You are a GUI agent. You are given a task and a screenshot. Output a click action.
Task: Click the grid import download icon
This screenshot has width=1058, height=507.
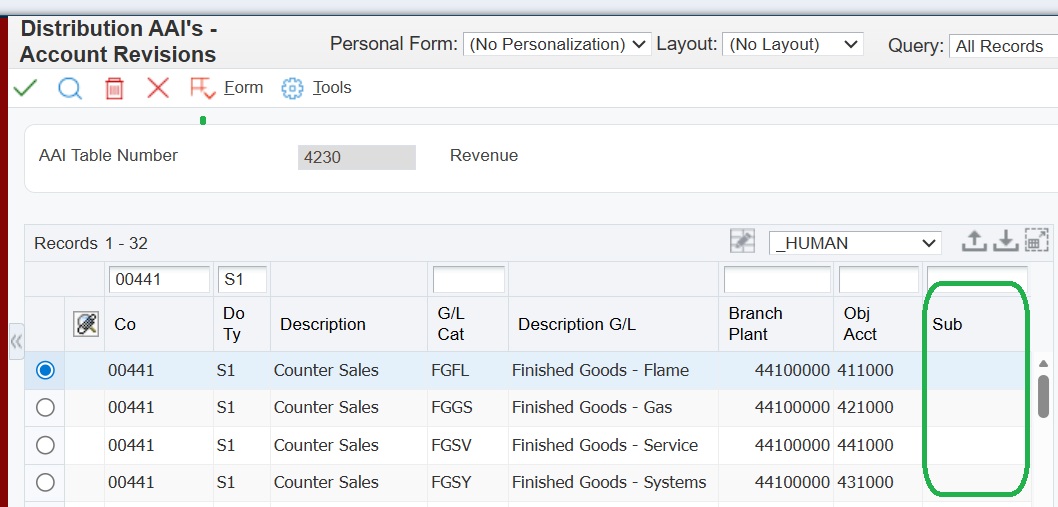pos(1005,241)
